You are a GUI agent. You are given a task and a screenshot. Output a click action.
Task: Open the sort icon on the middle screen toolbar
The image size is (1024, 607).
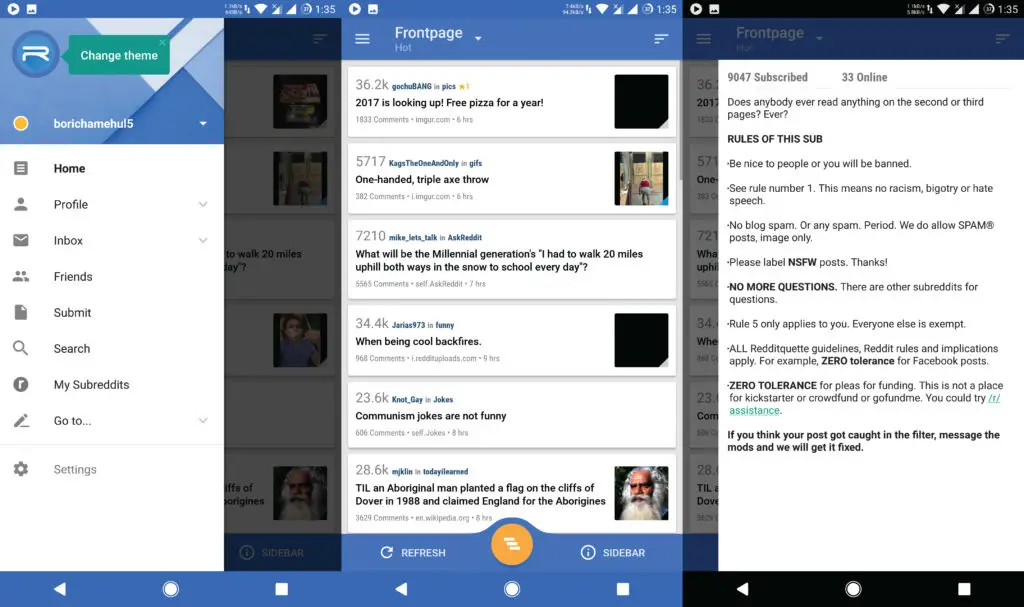[661, 39]
